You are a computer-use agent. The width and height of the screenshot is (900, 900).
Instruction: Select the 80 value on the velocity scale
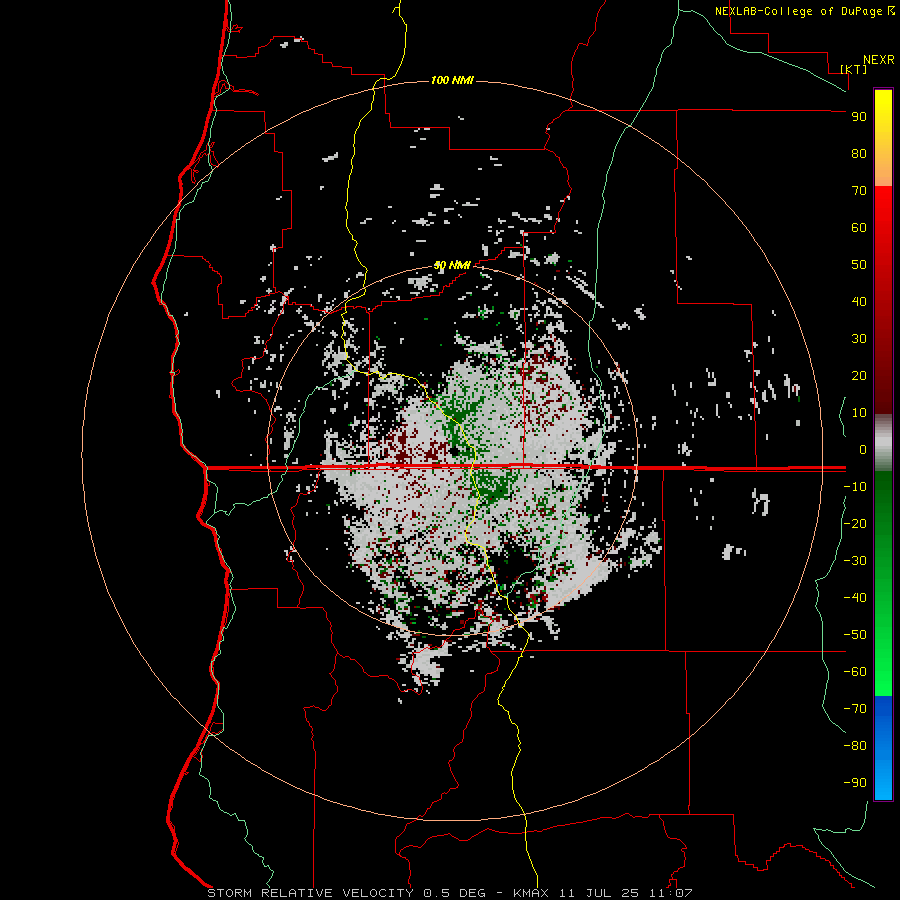[x=859, y=153]
